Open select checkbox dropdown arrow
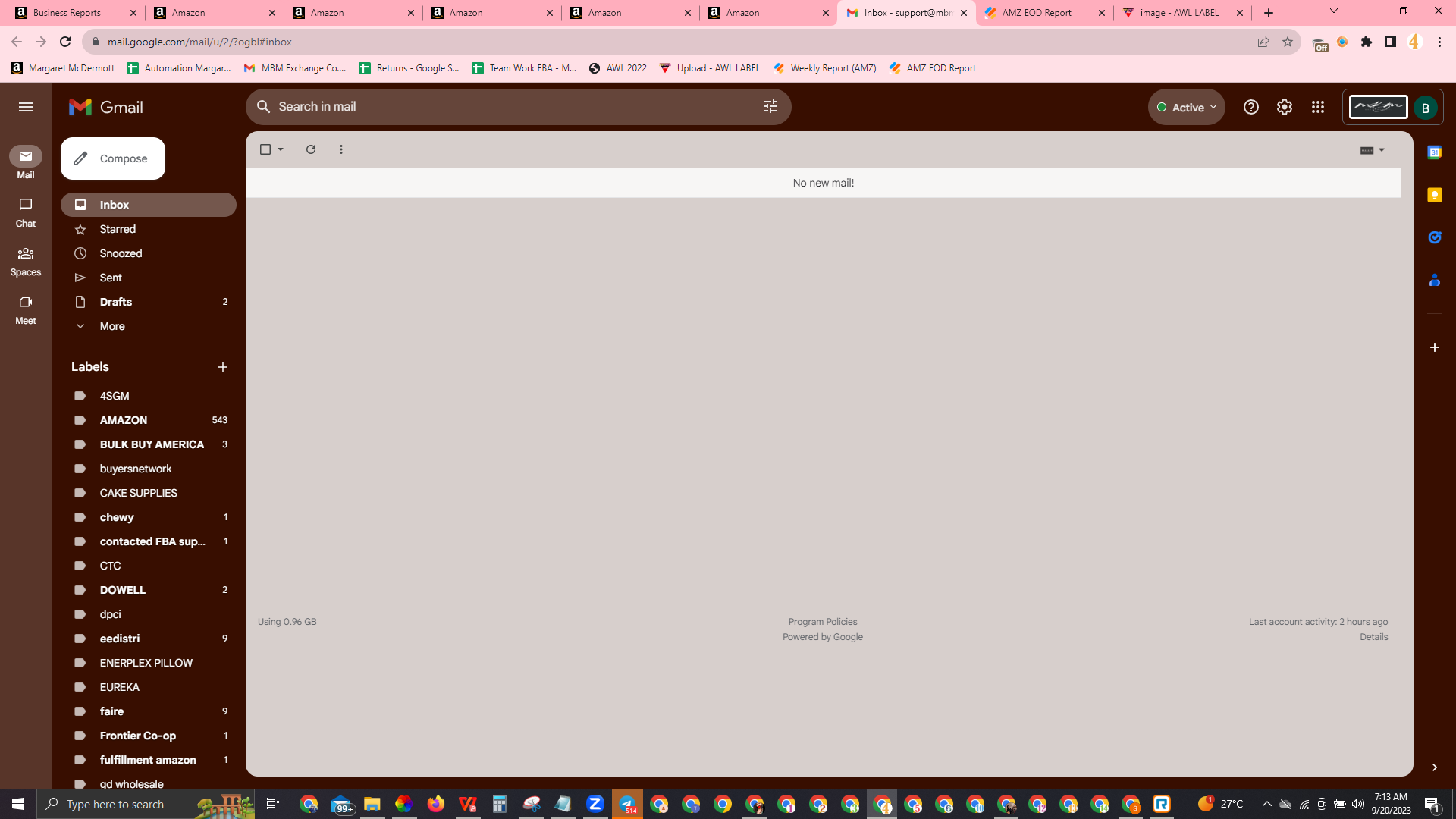The height and width of the screenshot is (819, 1456). point(281,149)
